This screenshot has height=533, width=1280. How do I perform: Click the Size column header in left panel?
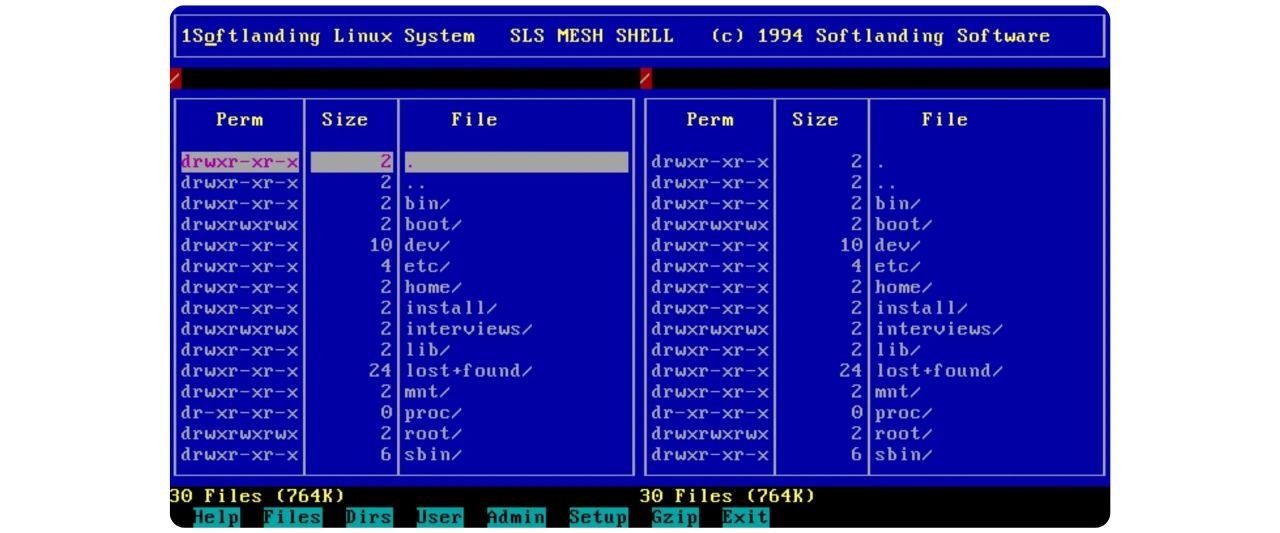pyautogui.click(x=345, y=120)
